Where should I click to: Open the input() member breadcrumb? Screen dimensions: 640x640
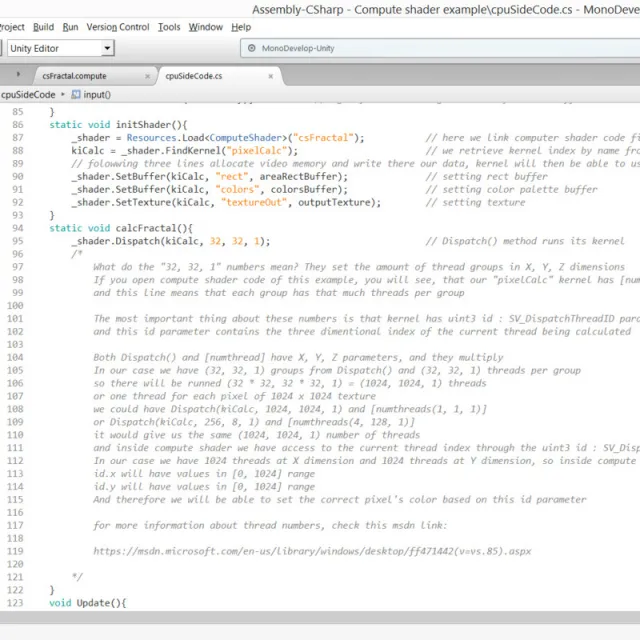pos(97,95)
